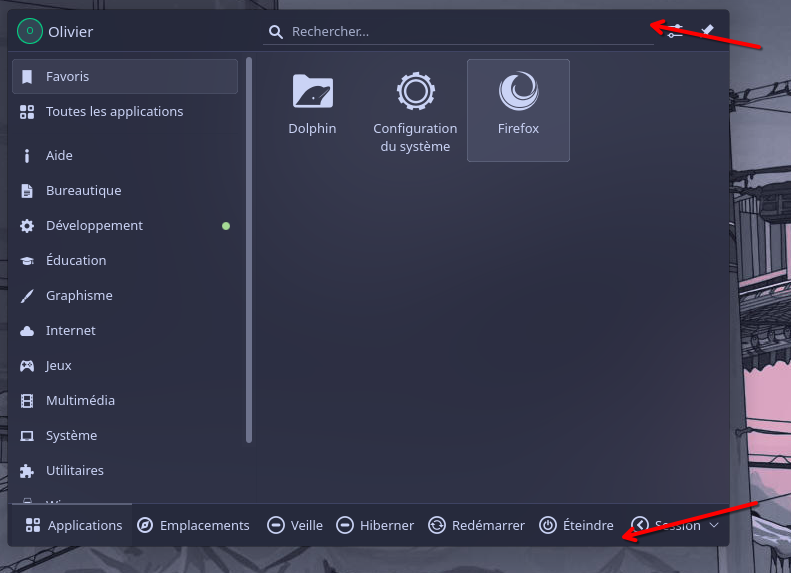Toggle the pin to keep menu open

708,31
